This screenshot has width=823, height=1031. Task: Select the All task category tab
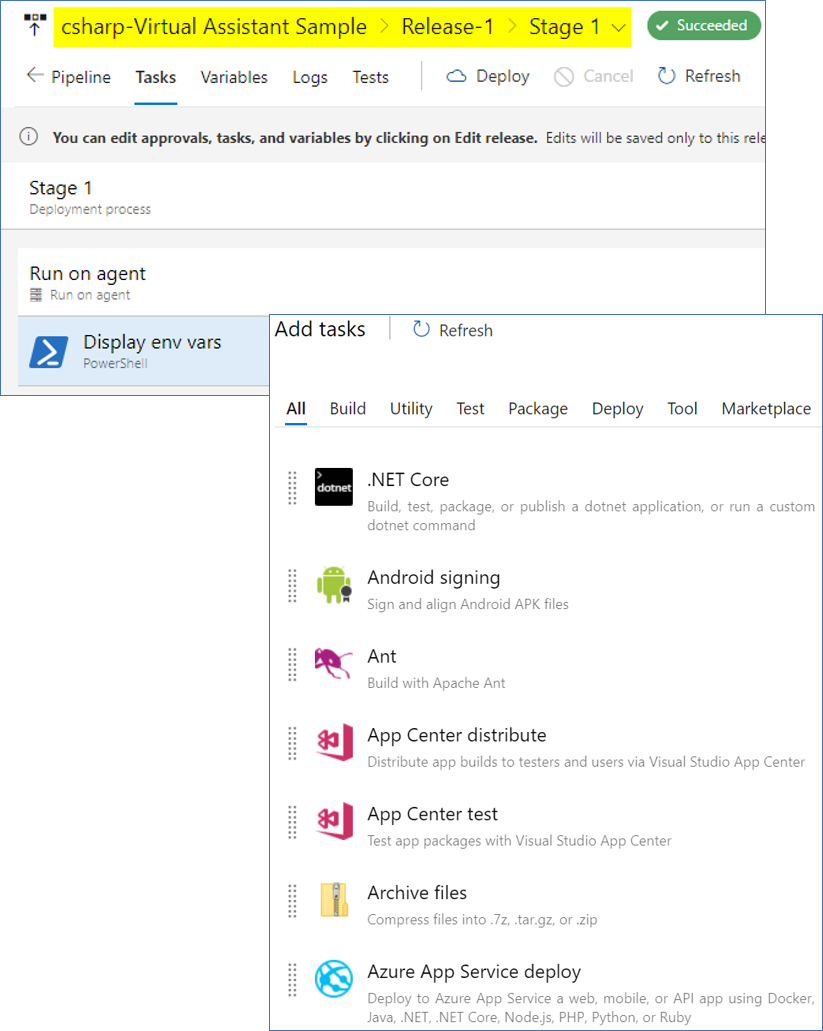[296, 408]
